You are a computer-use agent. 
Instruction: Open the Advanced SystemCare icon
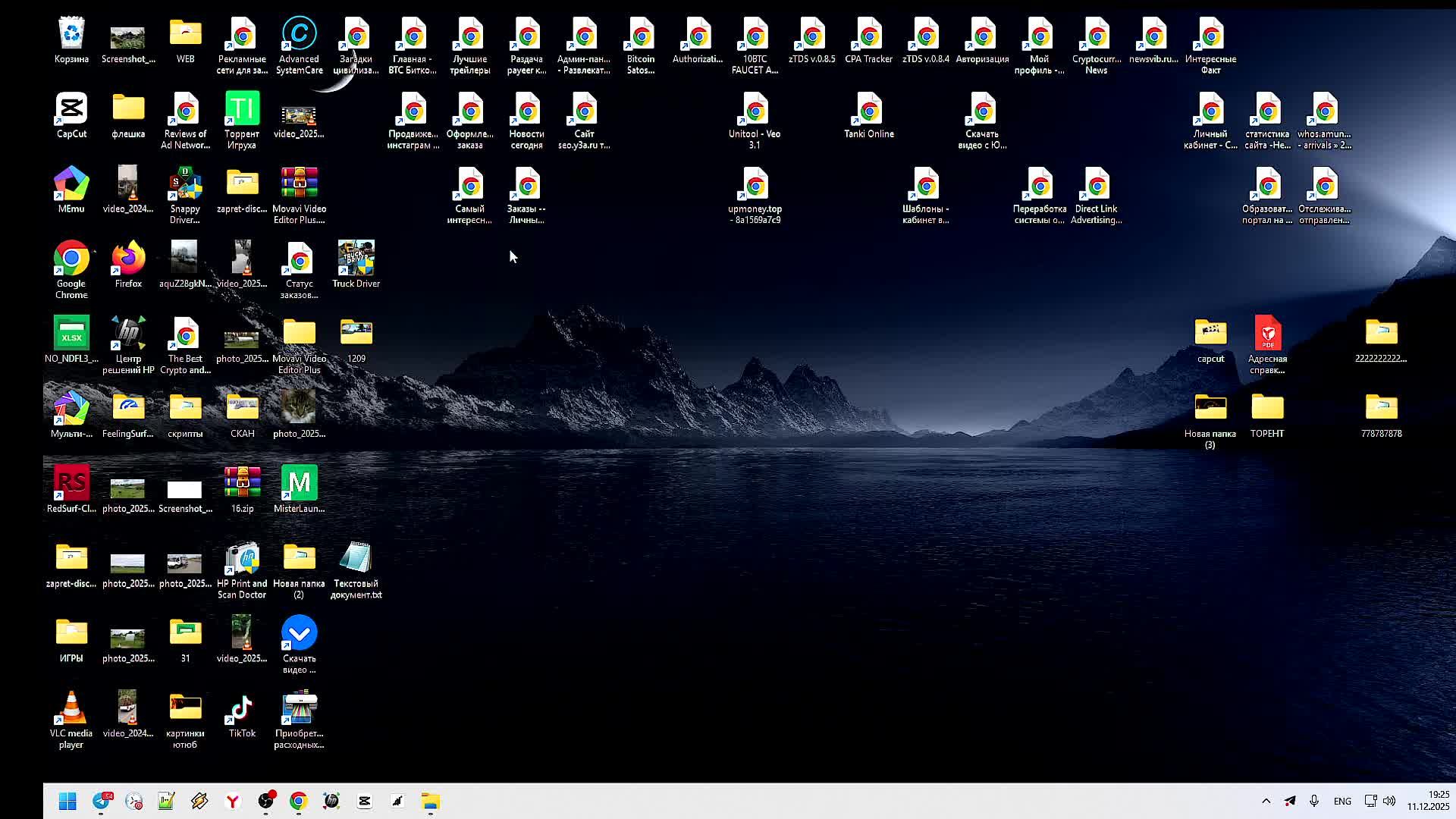point(299,36)
